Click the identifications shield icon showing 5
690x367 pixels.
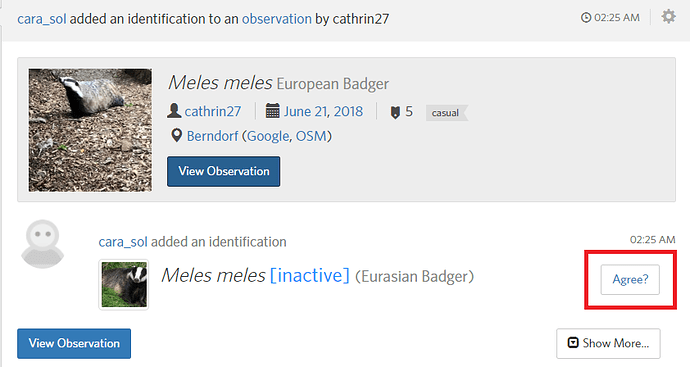pos(395,112)
